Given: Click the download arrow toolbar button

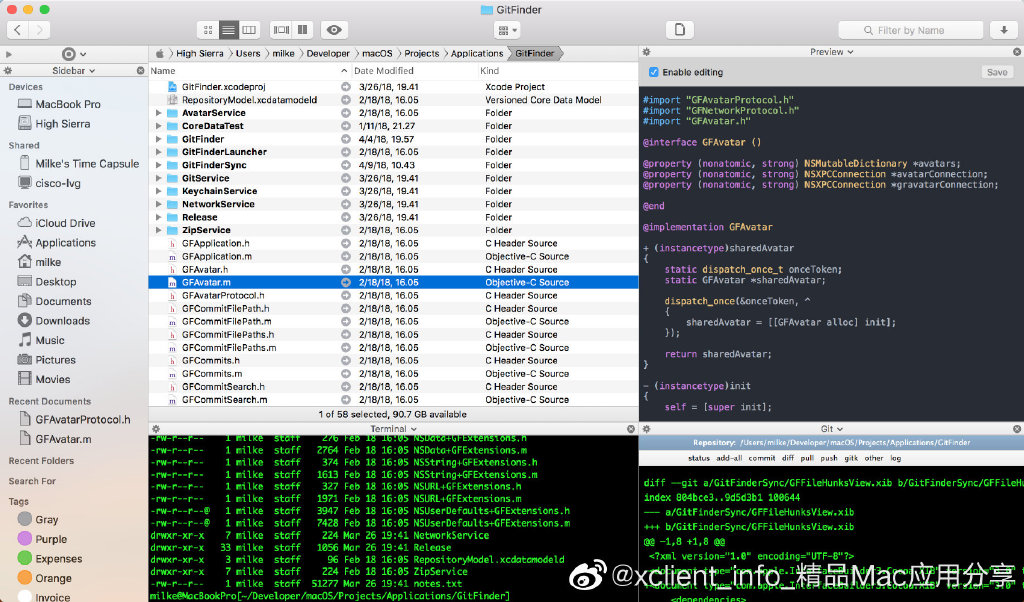Looking at the screenshot, I should 1003,30.
